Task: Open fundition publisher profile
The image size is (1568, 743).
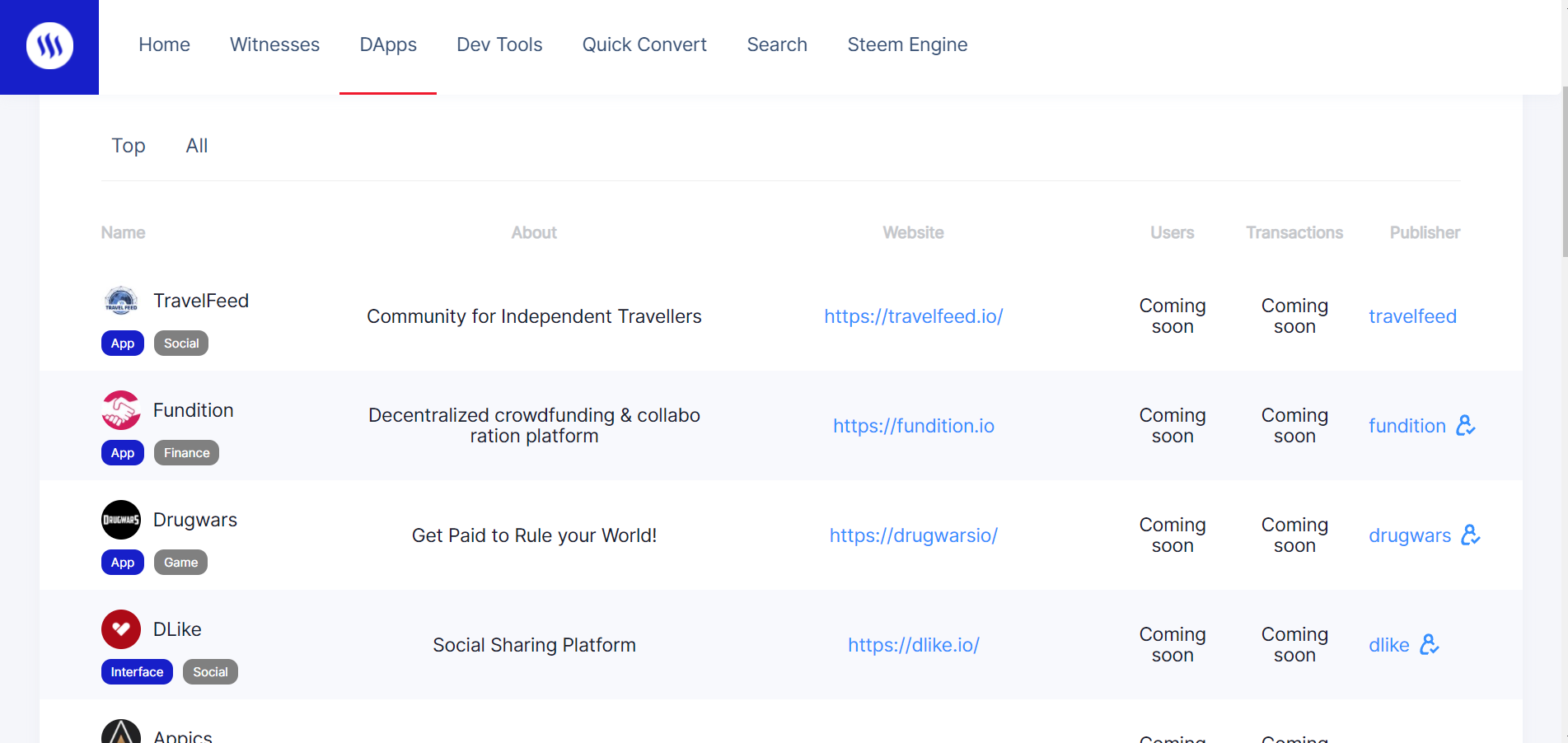Action: tap(1407, 426)
